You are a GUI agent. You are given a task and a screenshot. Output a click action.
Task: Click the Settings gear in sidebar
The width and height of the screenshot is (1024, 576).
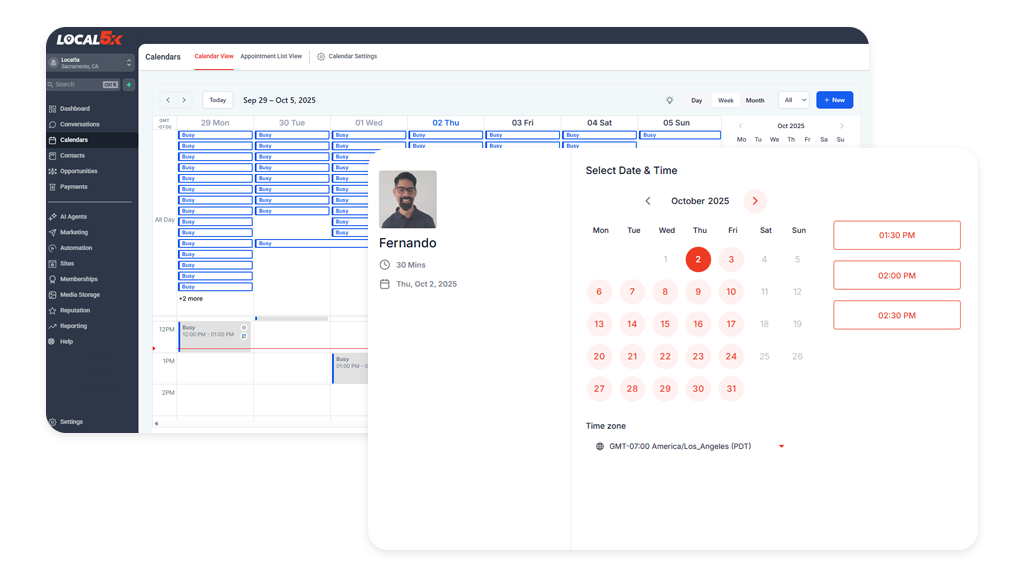[x=52, y=422]
